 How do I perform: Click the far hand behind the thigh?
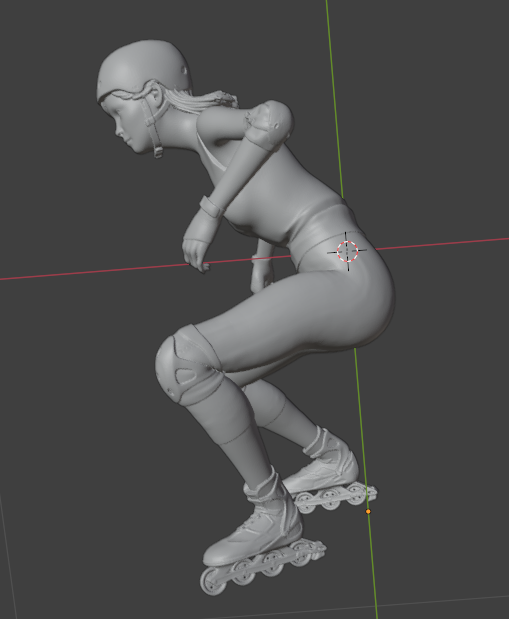(262, 272)
